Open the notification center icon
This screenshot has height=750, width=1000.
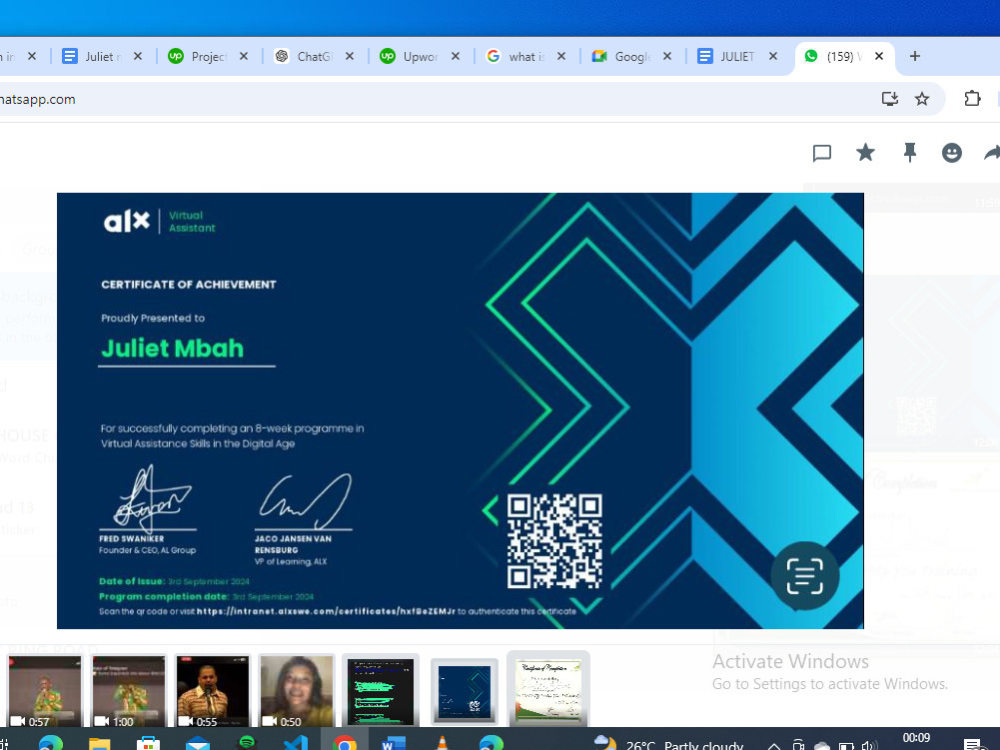tap(972, 744)
